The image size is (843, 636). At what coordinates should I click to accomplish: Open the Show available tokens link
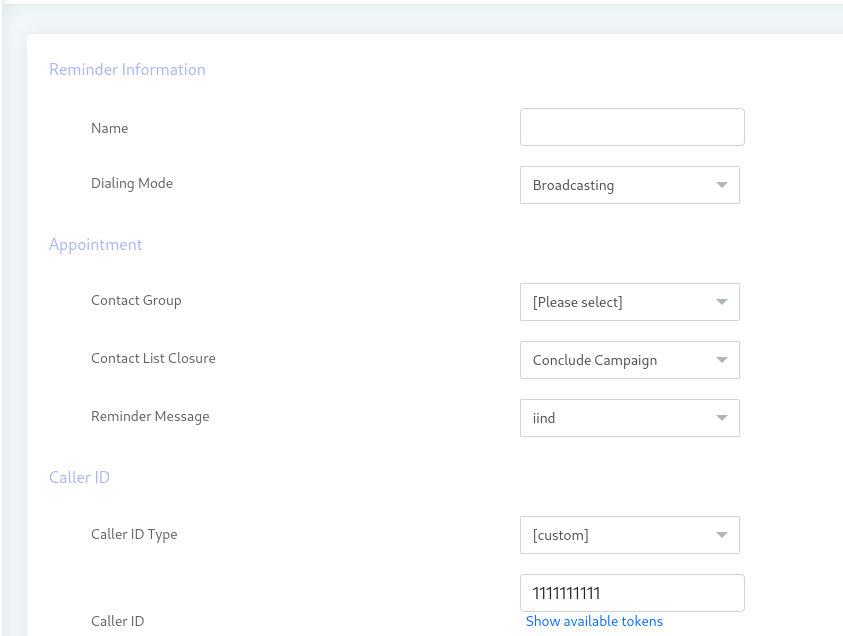594,621
